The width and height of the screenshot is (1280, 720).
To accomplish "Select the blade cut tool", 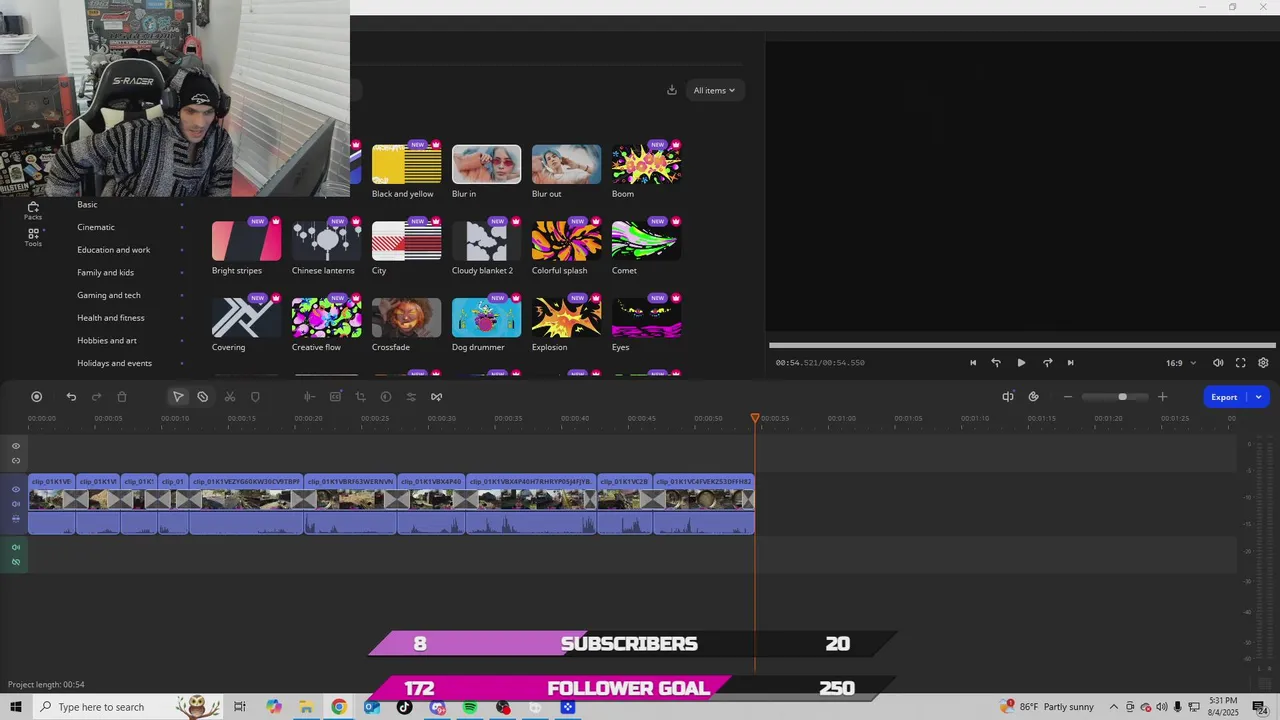I will 203,397.
